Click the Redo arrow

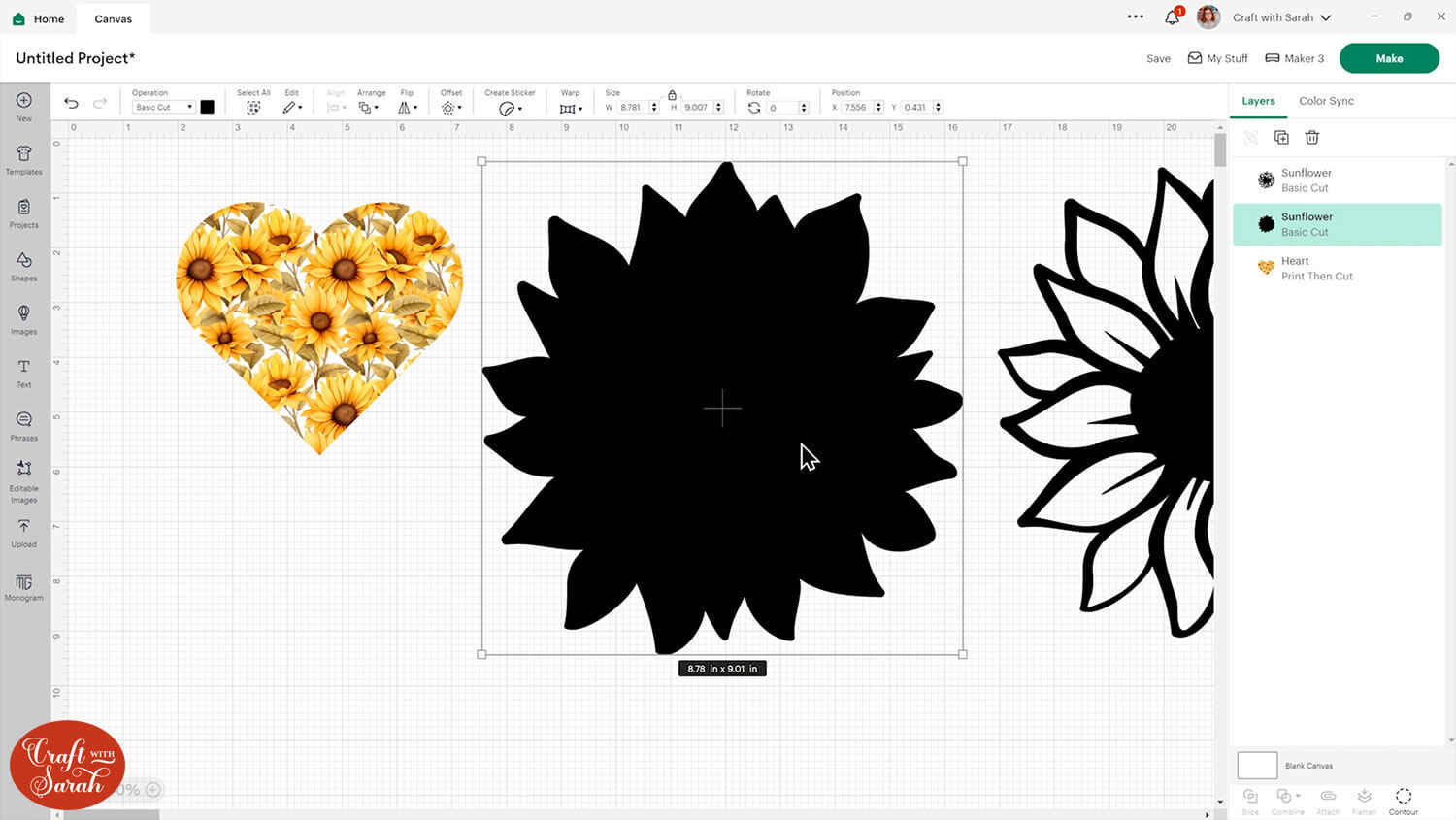pos(100,104)
